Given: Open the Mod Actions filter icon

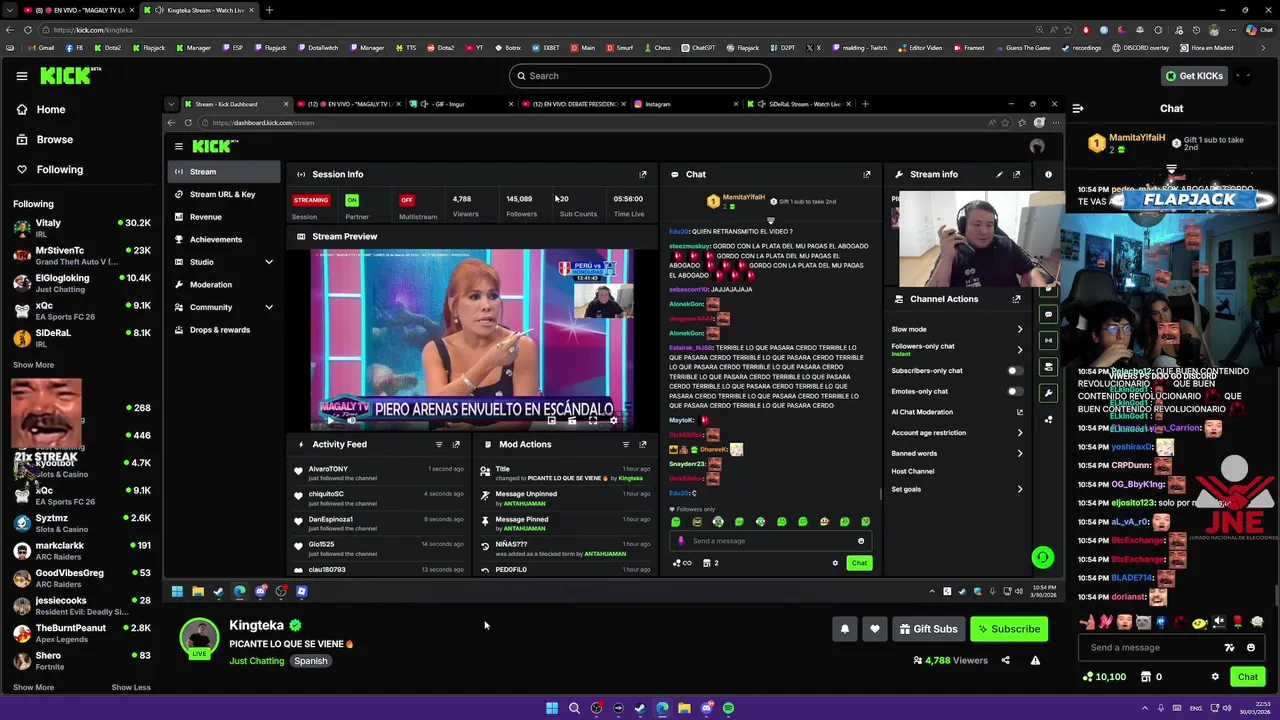Looking at the screenshot, I should pos(626,444).
